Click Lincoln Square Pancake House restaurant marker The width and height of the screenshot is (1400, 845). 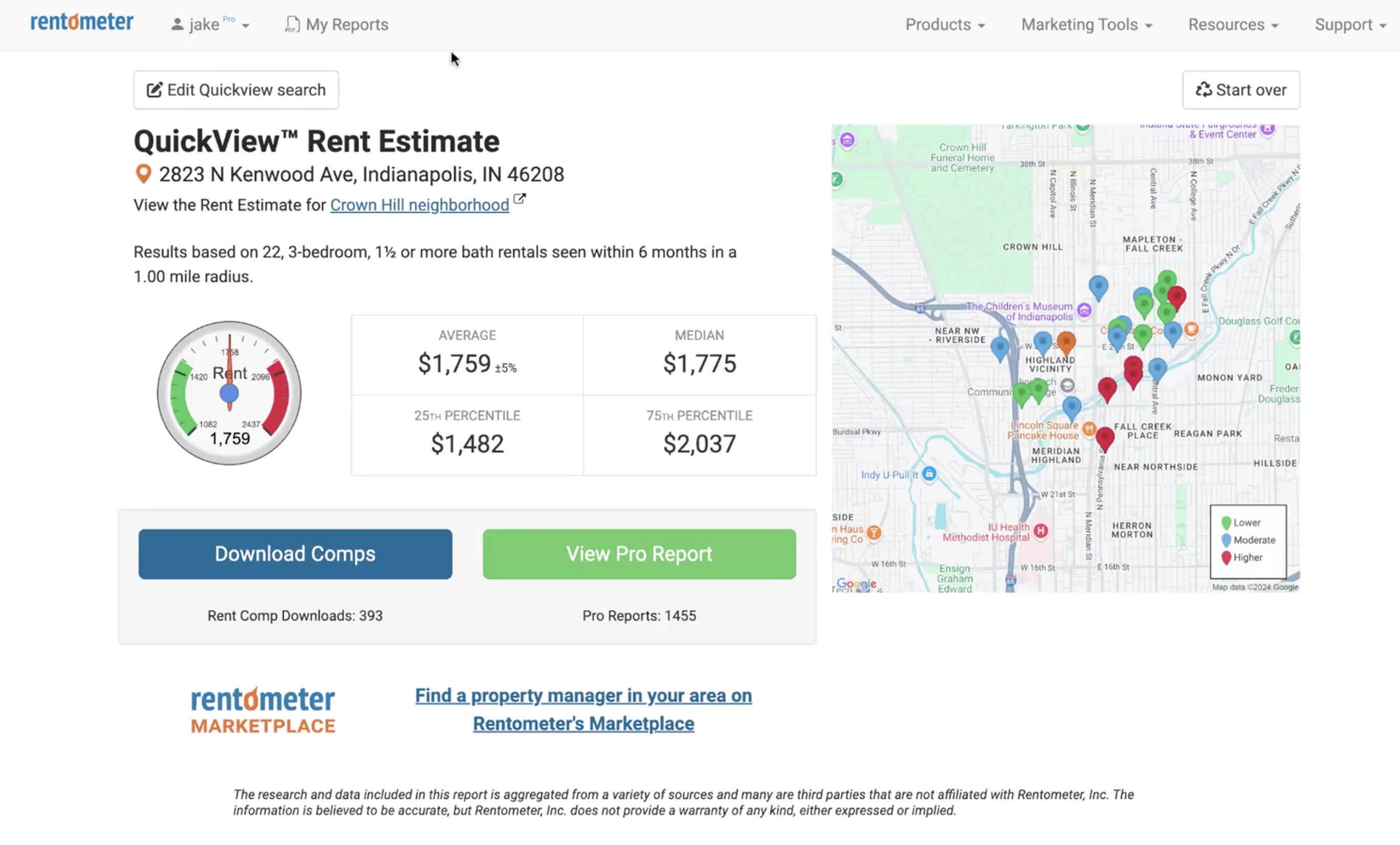point(1089,429)
